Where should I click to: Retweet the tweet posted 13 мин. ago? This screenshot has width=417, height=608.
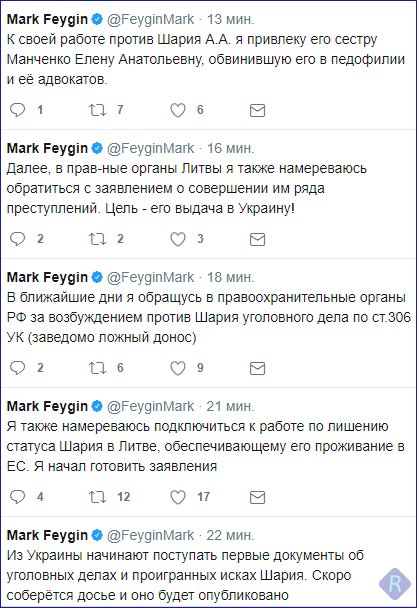click(97, 110)
